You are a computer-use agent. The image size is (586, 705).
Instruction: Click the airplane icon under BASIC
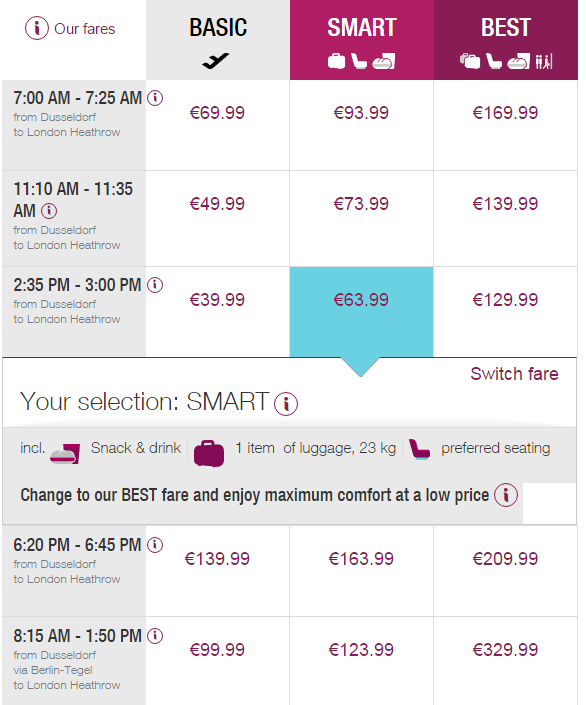coord(215,61)
